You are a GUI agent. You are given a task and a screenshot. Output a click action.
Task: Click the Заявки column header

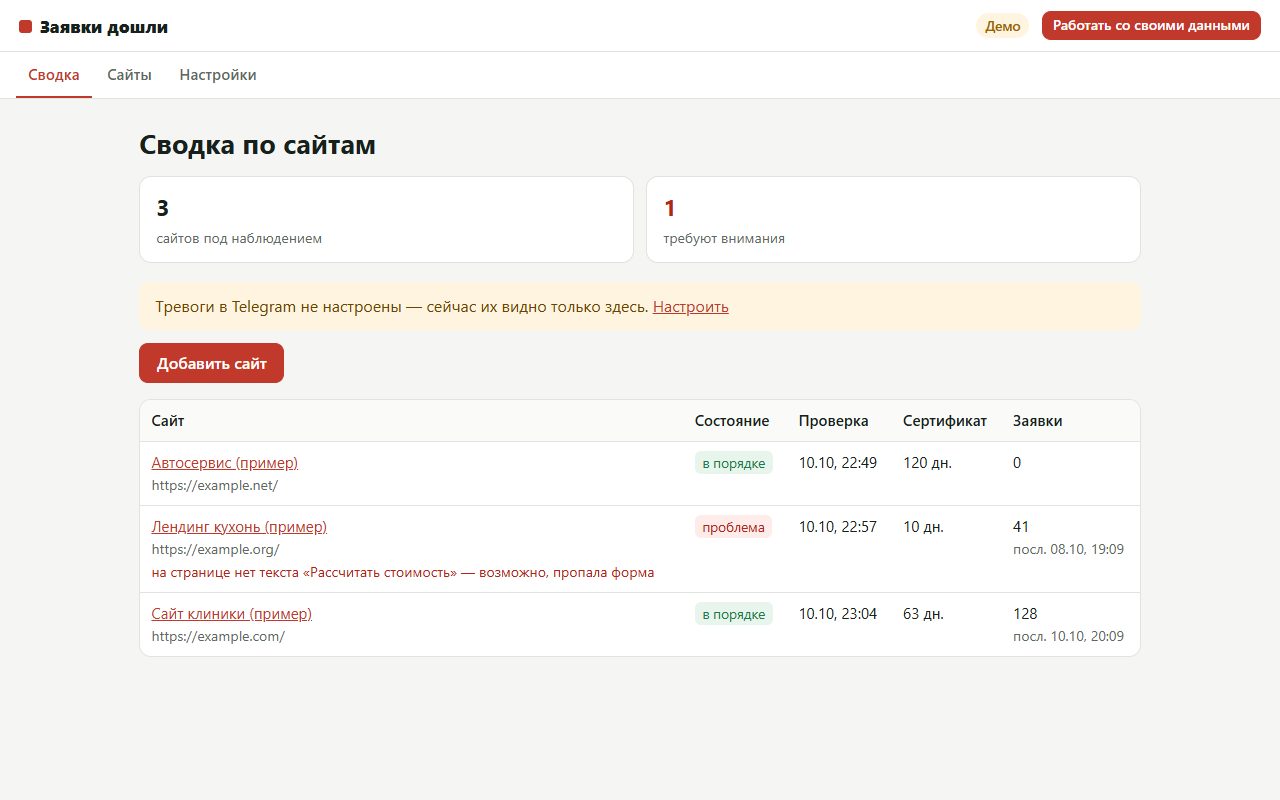[1038, 421]
